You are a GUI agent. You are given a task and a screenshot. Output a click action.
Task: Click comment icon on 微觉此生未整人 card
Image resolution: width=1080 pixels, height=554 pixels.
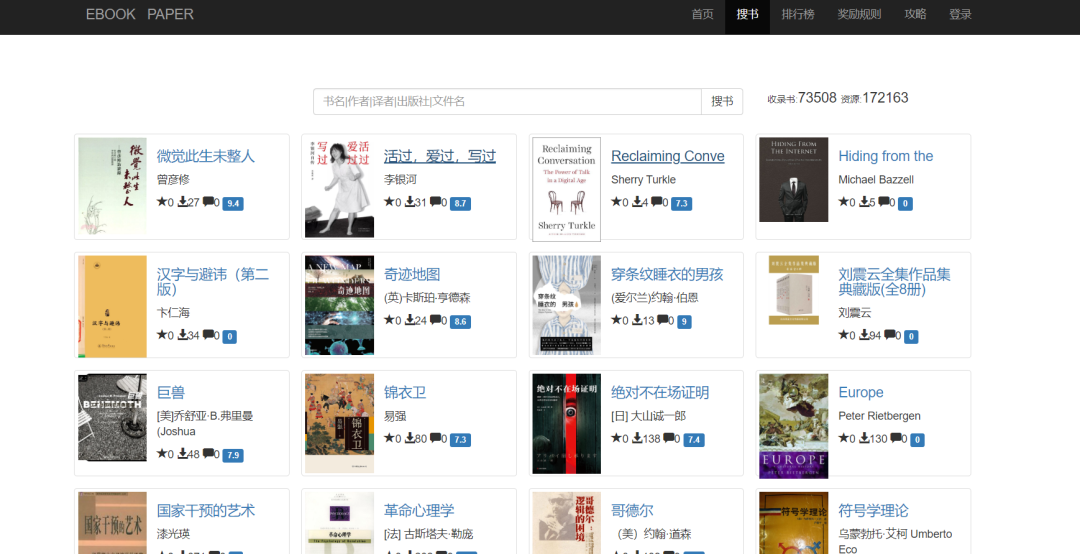click(x=208, y=202)
